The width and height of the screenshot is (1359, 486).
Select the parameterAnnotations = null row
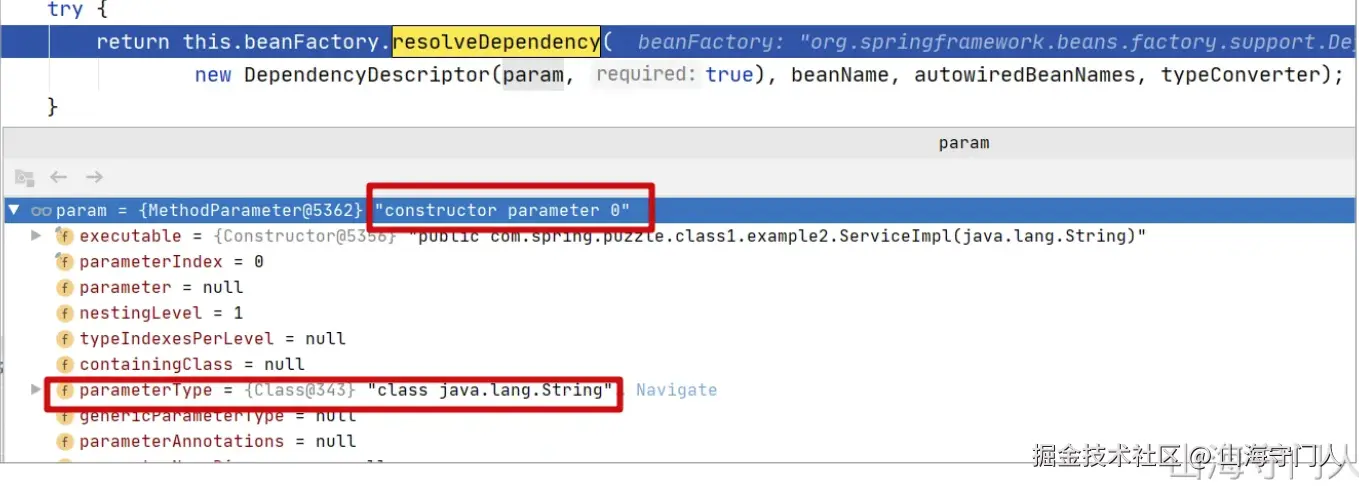point(679,441)
